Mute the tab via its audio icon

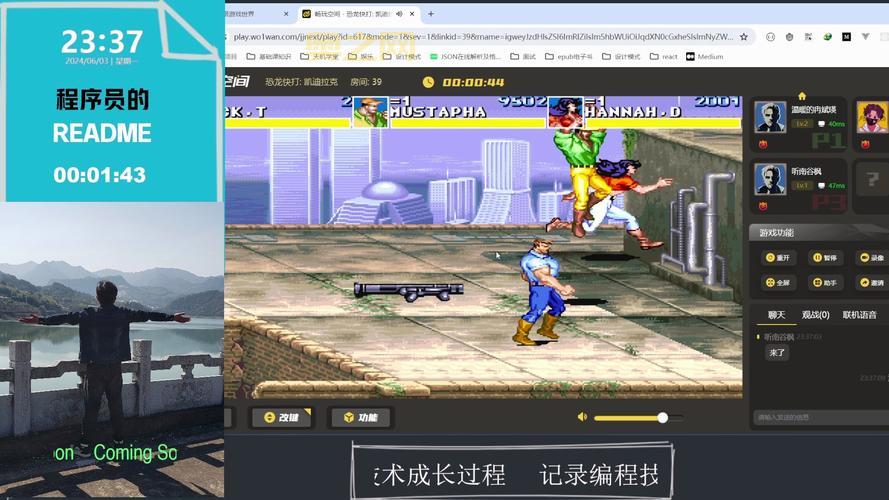399,14
